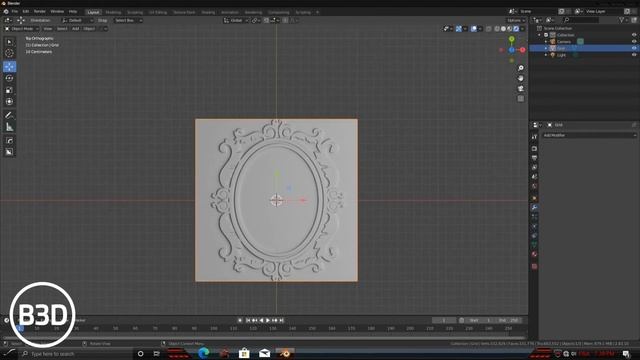Image resolution: width=640 pixels, height=360 pixels.
Task: Activate the Rotate tool
Action: pyautogui.click(x=9, y=78)
